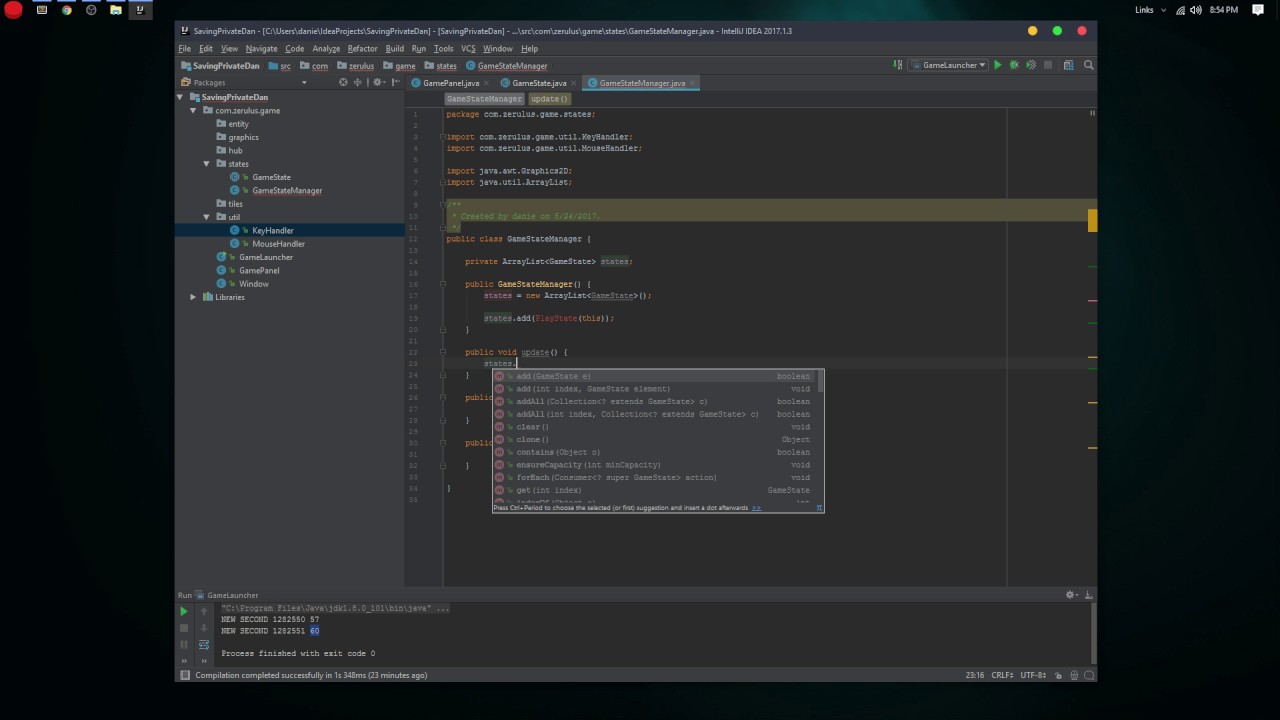Select clear() completion suggestion
This screenshot has width=1280, height=720.
coord(657,427)
